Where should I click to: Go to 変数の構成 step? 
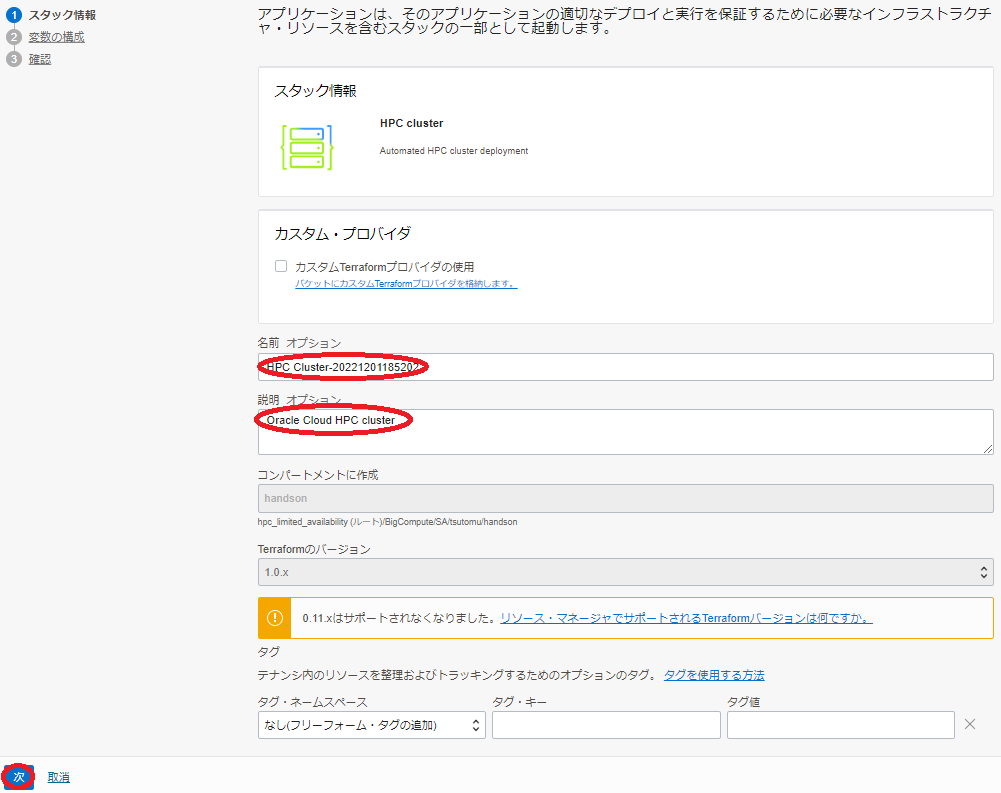[x=56, y=37]
